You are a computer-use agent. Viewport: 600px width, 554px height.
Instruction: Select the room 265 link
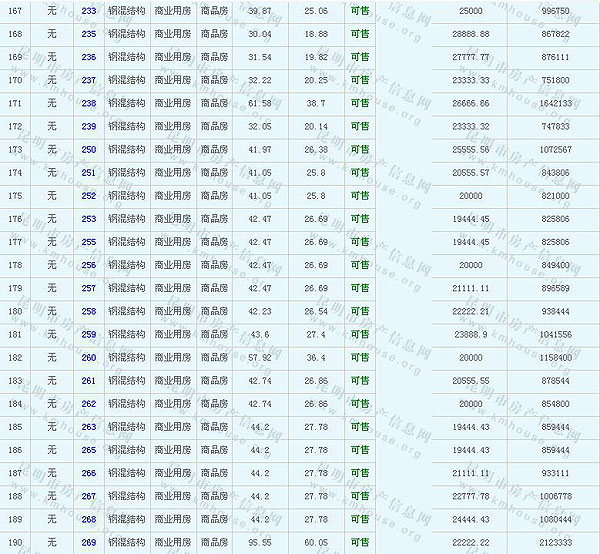click(x=89, y=450)
